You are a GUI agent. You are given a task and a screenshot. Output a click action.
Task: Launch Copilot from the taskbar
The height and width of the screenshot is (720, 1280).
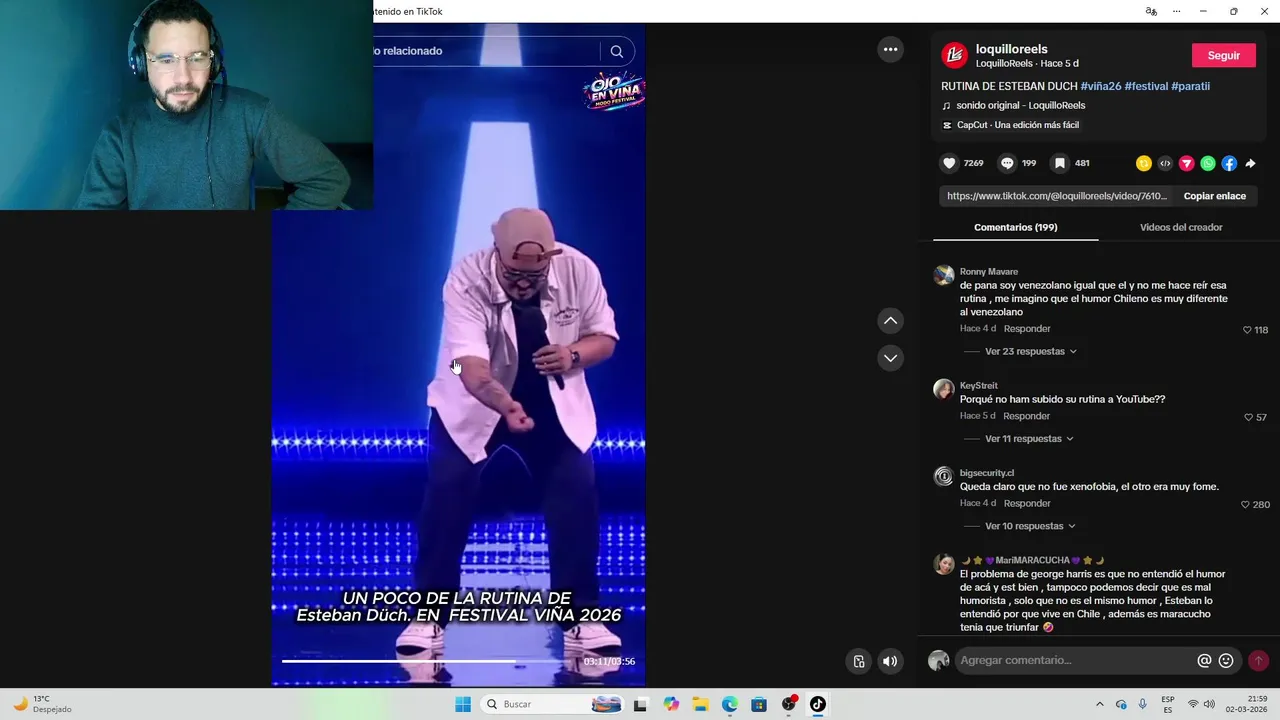671,704
